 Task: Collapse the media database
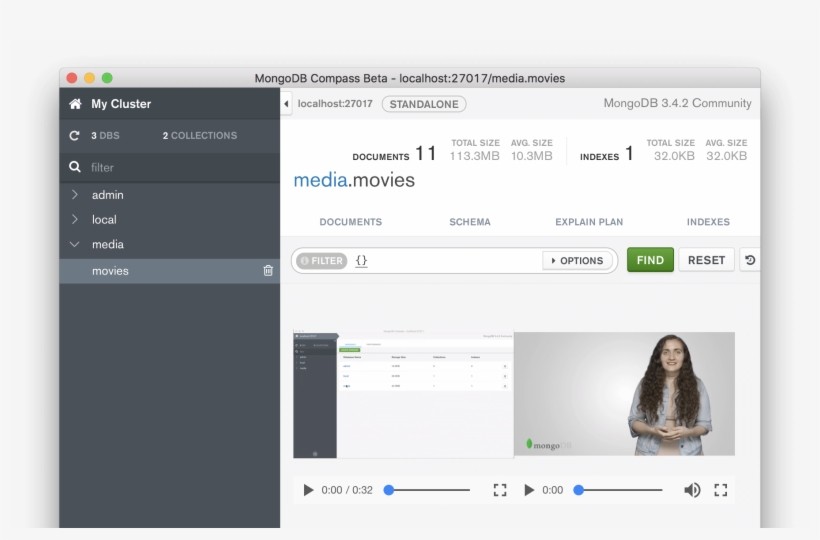[x=75, y=244]
